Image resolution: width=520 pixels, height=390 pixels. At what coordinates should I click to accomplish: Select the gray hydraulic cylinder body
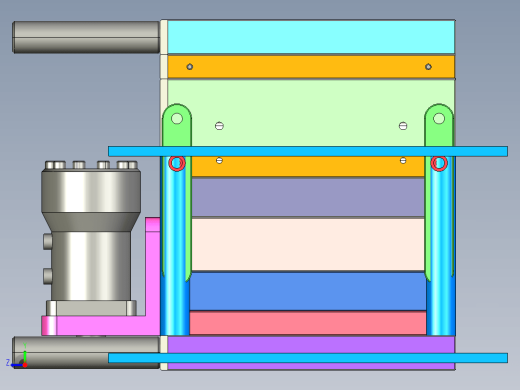(x=91, y=233)
